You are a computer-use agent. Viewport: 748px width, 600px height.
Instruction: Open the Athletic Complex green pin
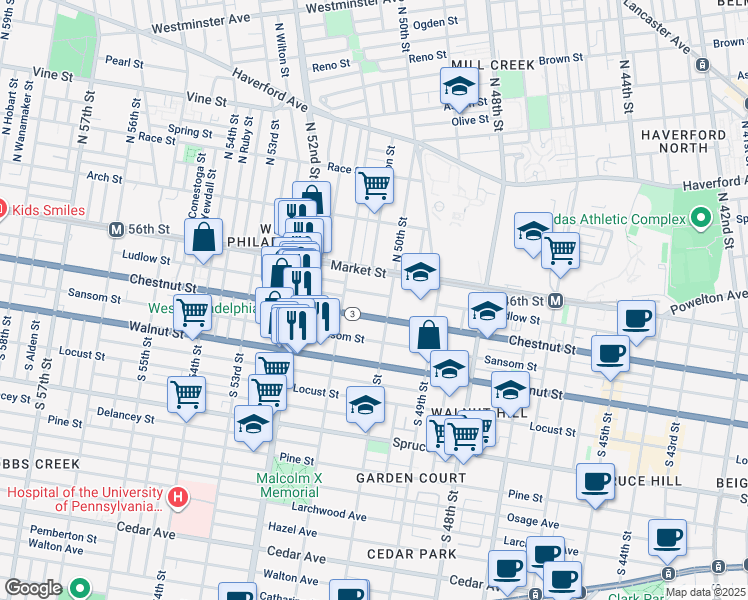pyautogui.click(x=700, y=217)
